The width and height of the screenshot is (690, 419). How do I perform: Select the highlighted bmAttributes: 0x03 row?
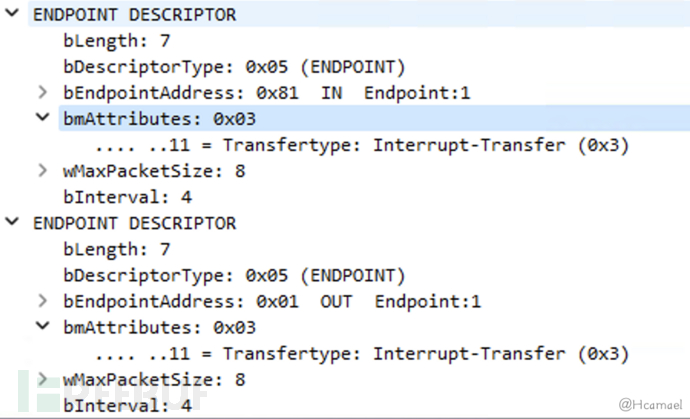pyautogui.click(x=159, y=118)
